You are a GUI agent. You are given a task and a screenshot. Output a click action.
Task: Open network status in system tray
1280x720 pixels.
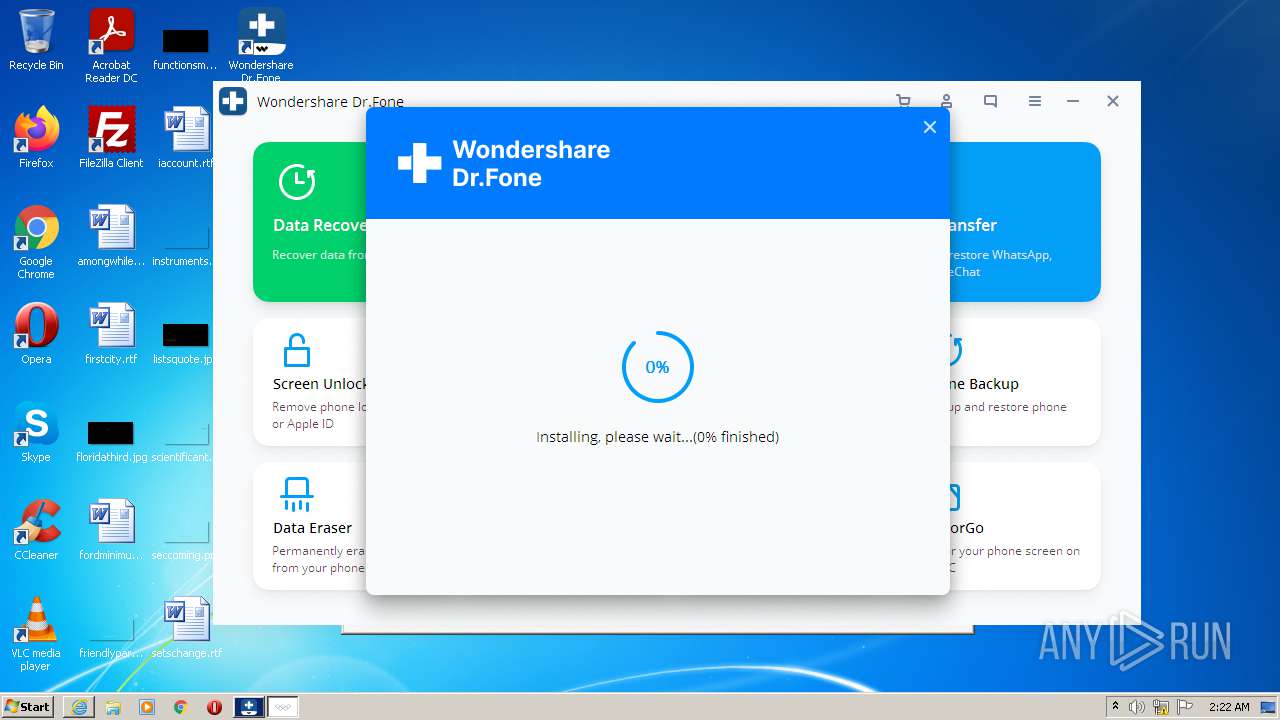(x=1162, y=707)
